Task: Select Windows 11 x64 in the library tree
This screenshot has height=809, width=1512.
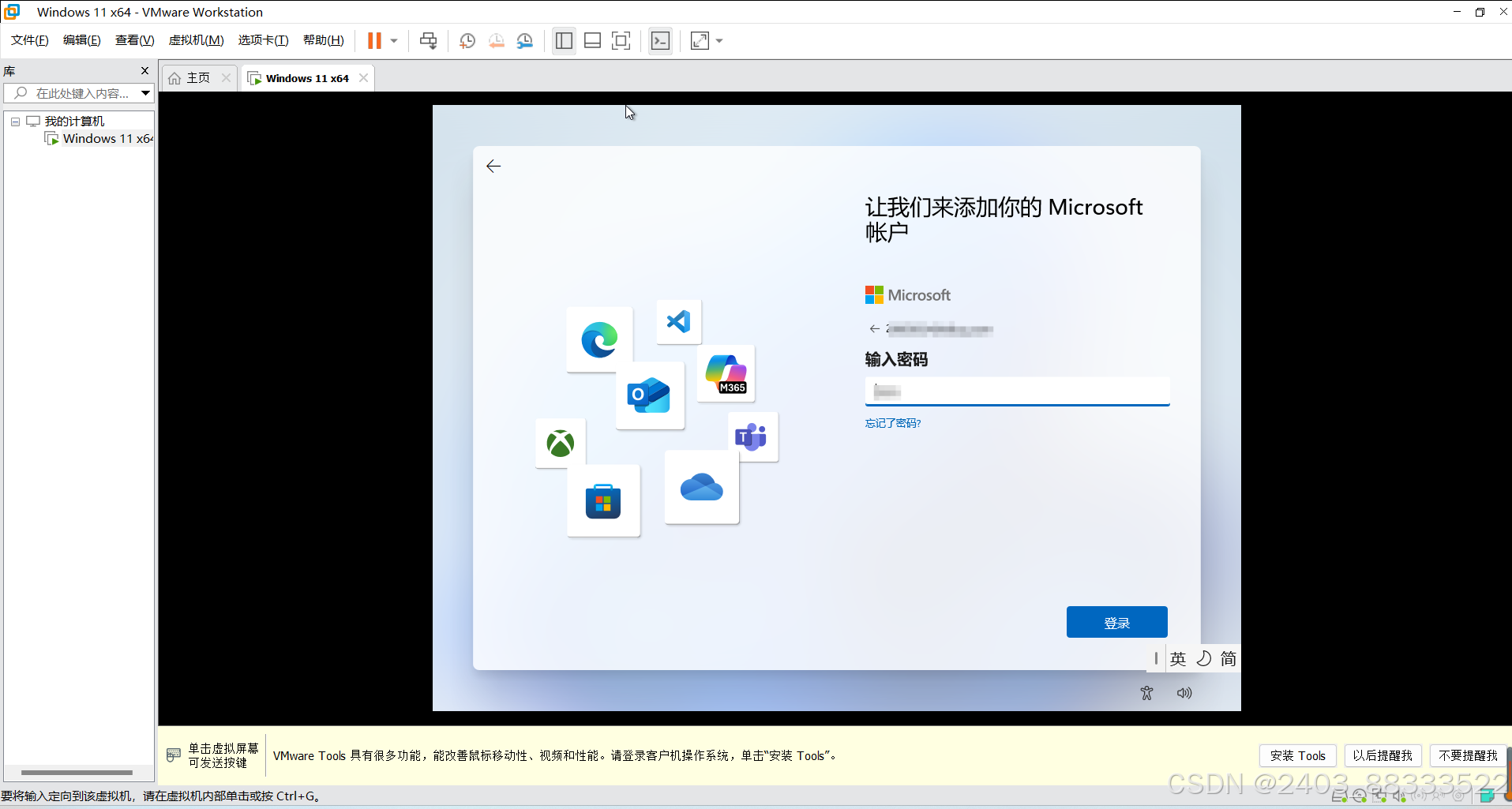Action: tap(107, 139)
